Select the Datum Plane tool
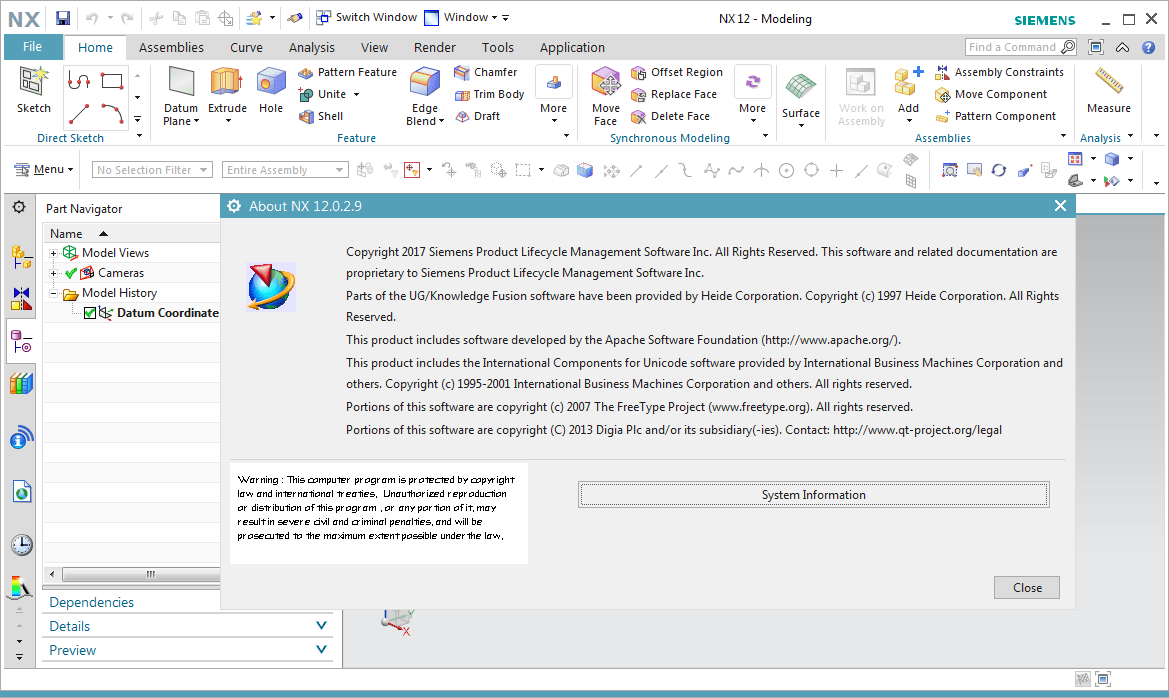Viewport: 1169px width, 698px height. coord(180,96)
